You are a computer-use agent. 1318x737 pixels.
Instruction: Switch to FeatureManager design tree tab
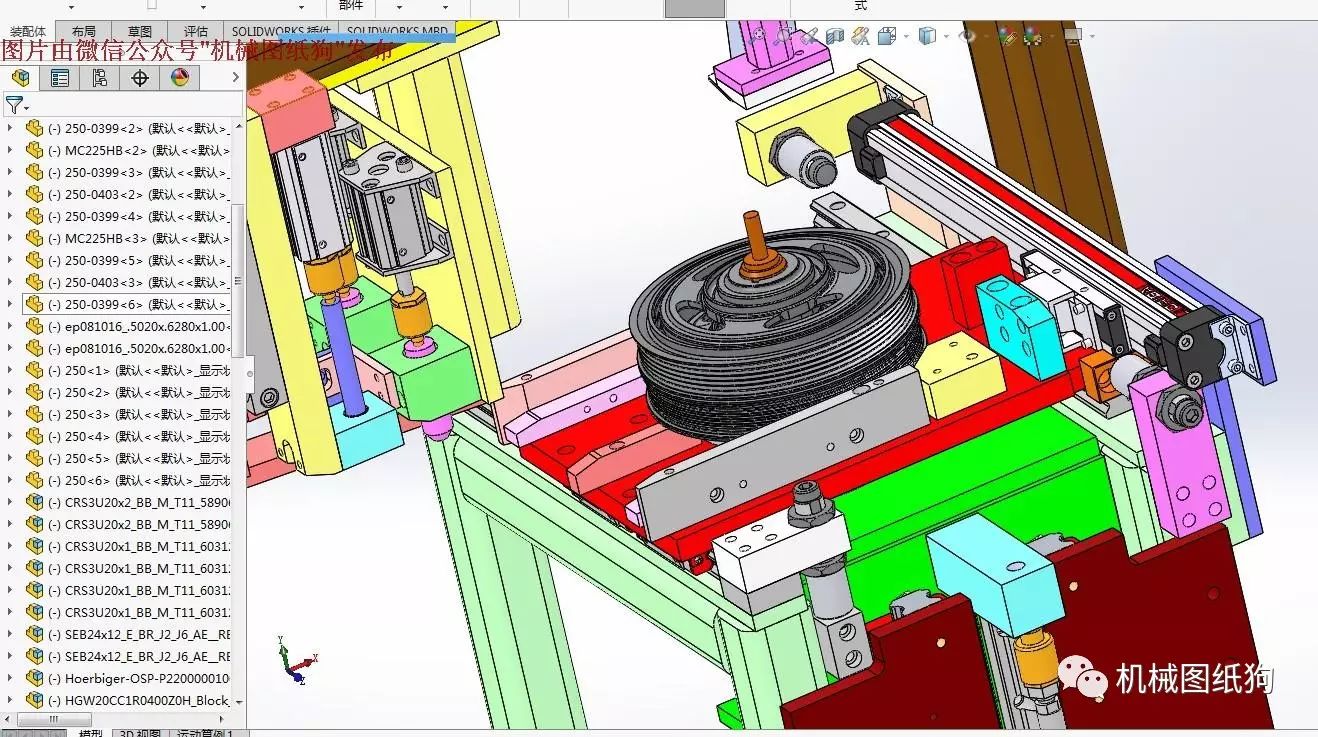pos(19,77)
